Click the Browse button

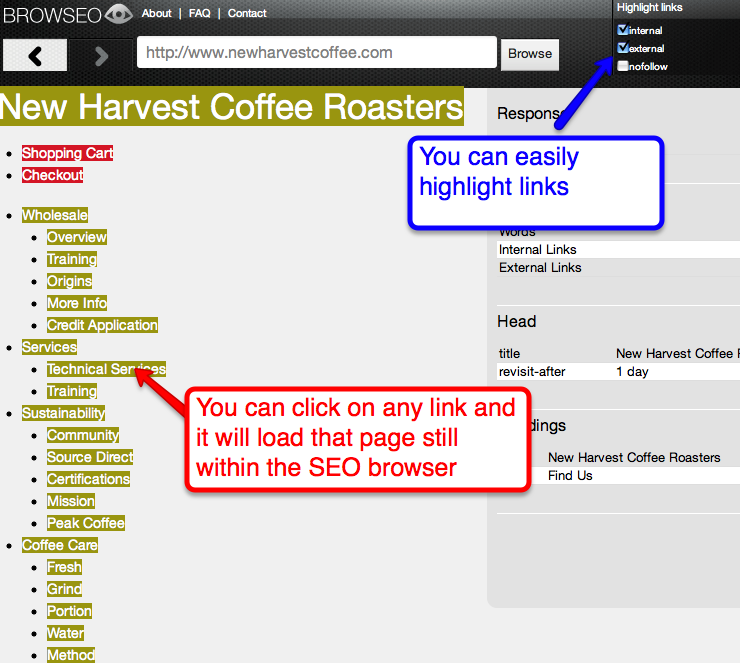click(x=530, y=54)
